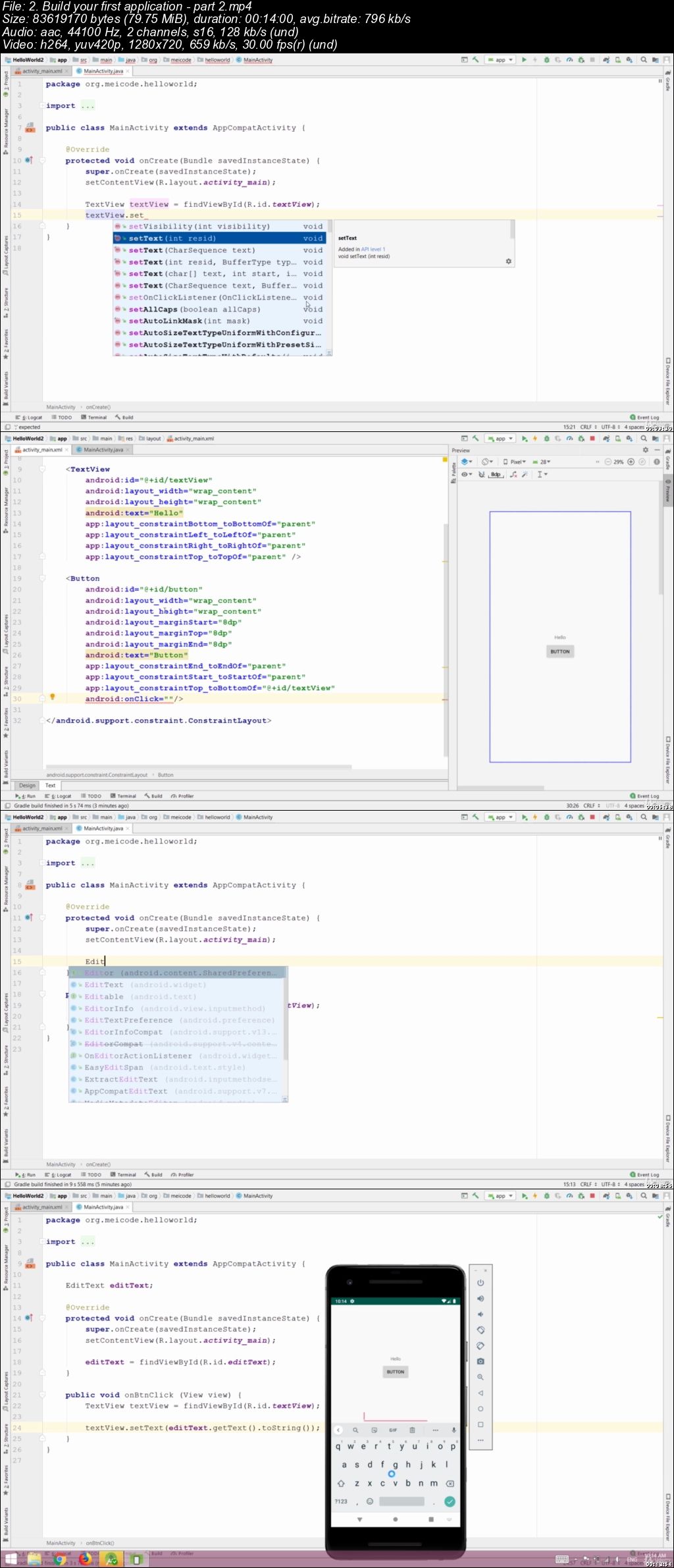Open the API 28 version dropdown
Viewport: 674px width, 1568px height.
tap(541, 462)
